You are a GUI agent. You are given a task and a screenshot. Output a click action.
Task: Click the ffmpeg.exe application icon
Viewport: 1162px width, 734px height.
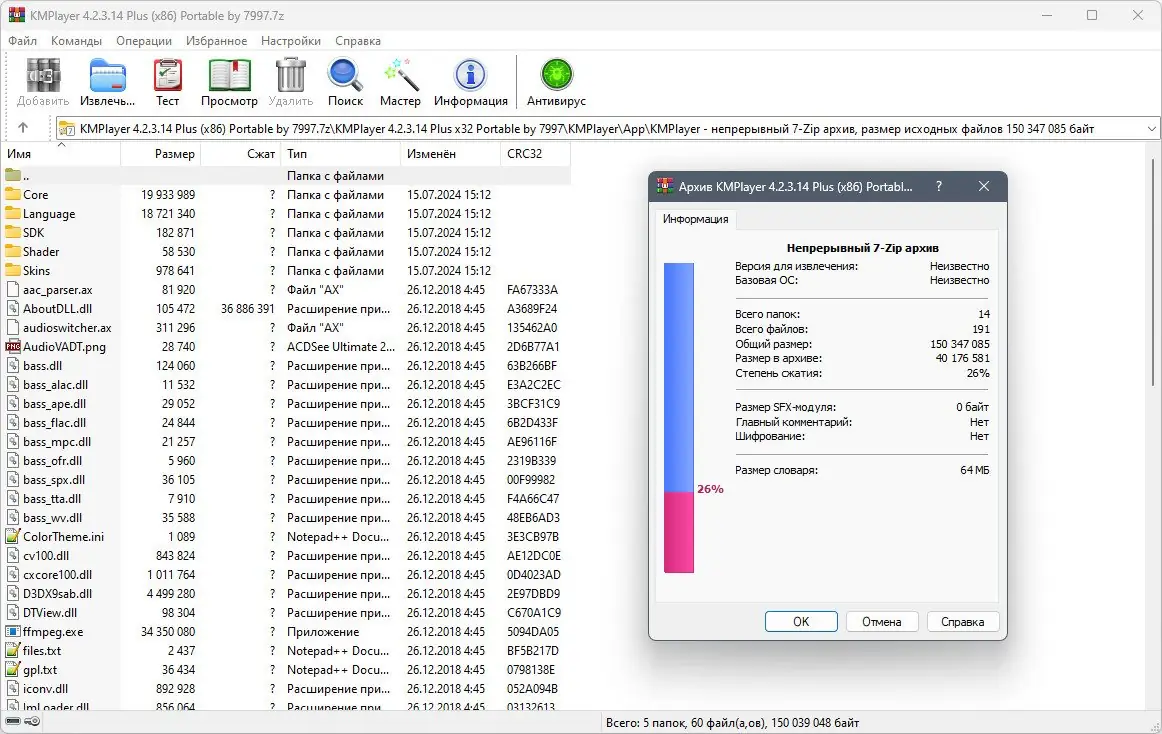pyautogui.click(x=13, y=632)
